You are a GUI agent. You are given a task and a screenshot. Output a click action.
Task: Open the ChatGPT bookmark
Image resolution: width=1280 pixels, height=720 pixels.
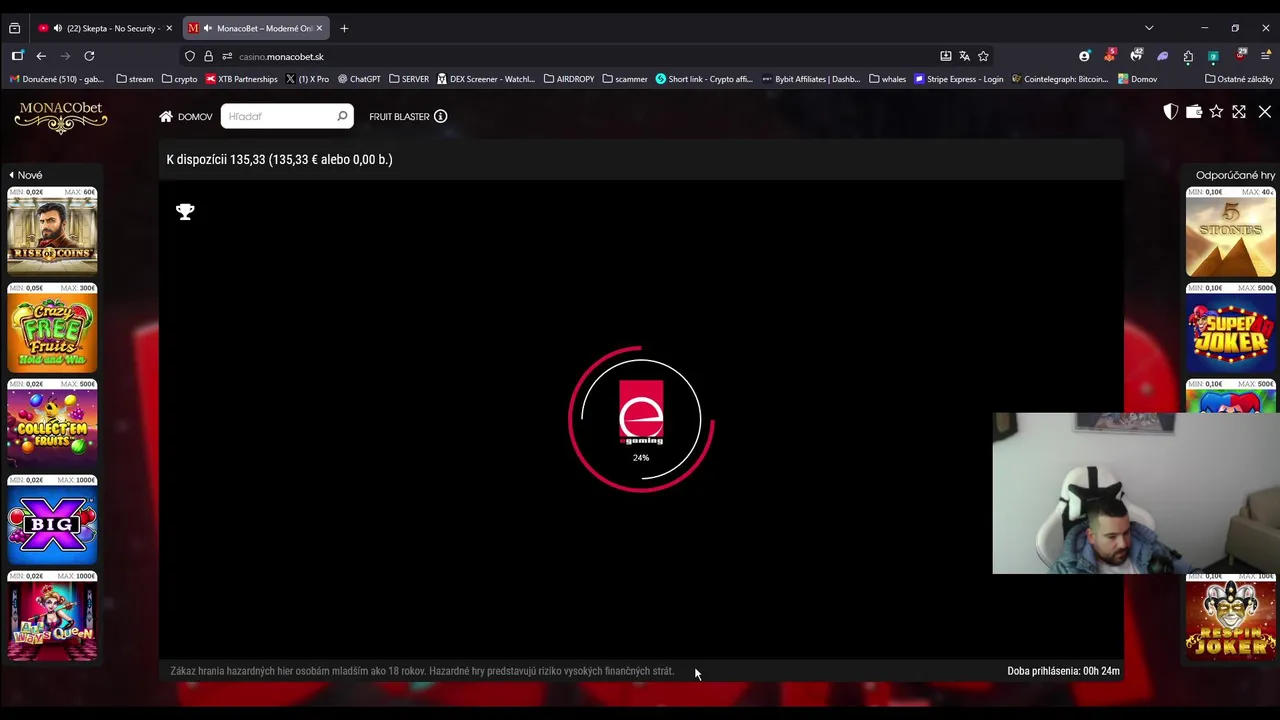pos(359,79)
